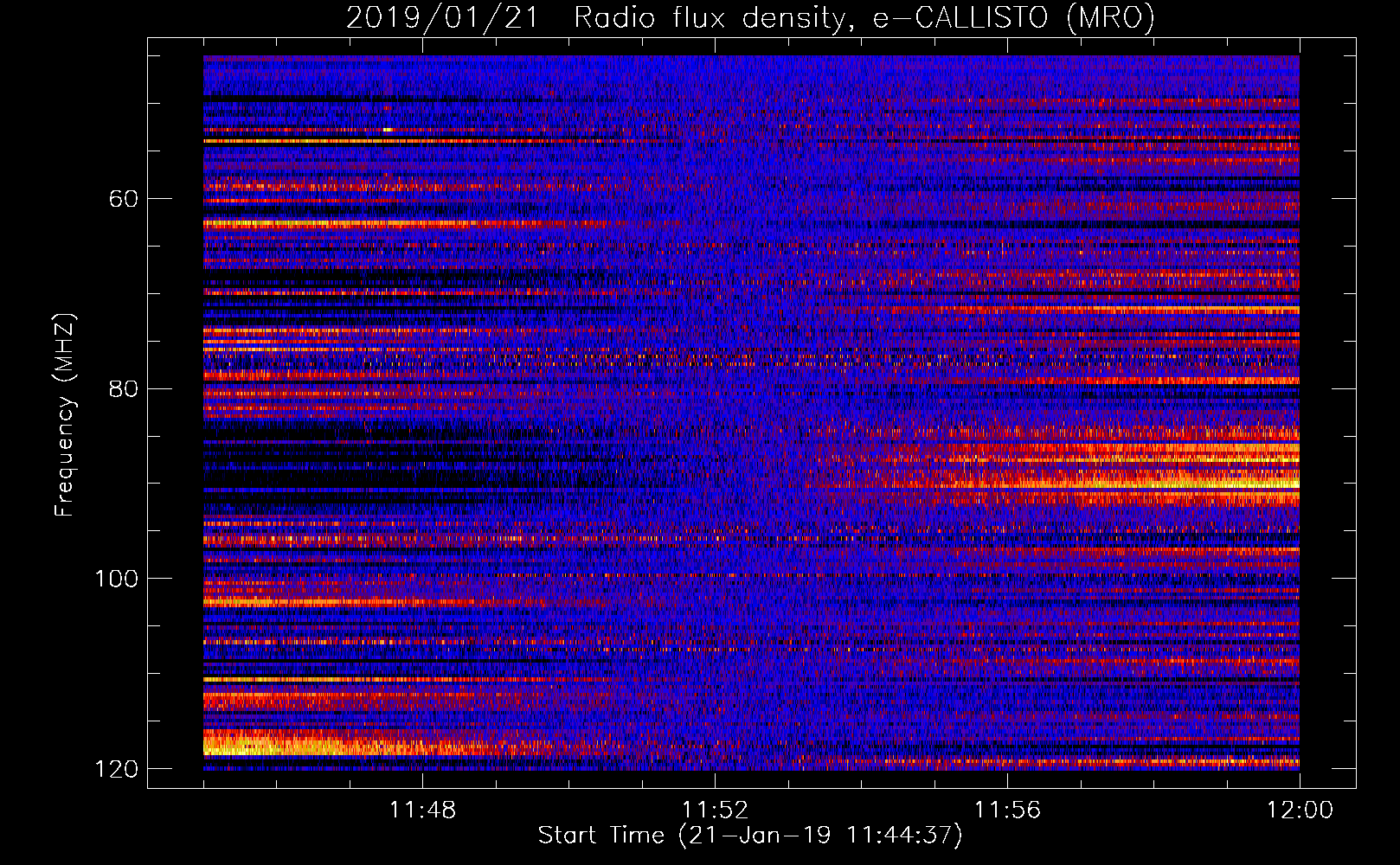Click the 120 MHz y-axis tick label
1400x865 pixels.
pyautogui.click(x=117, y=769)
